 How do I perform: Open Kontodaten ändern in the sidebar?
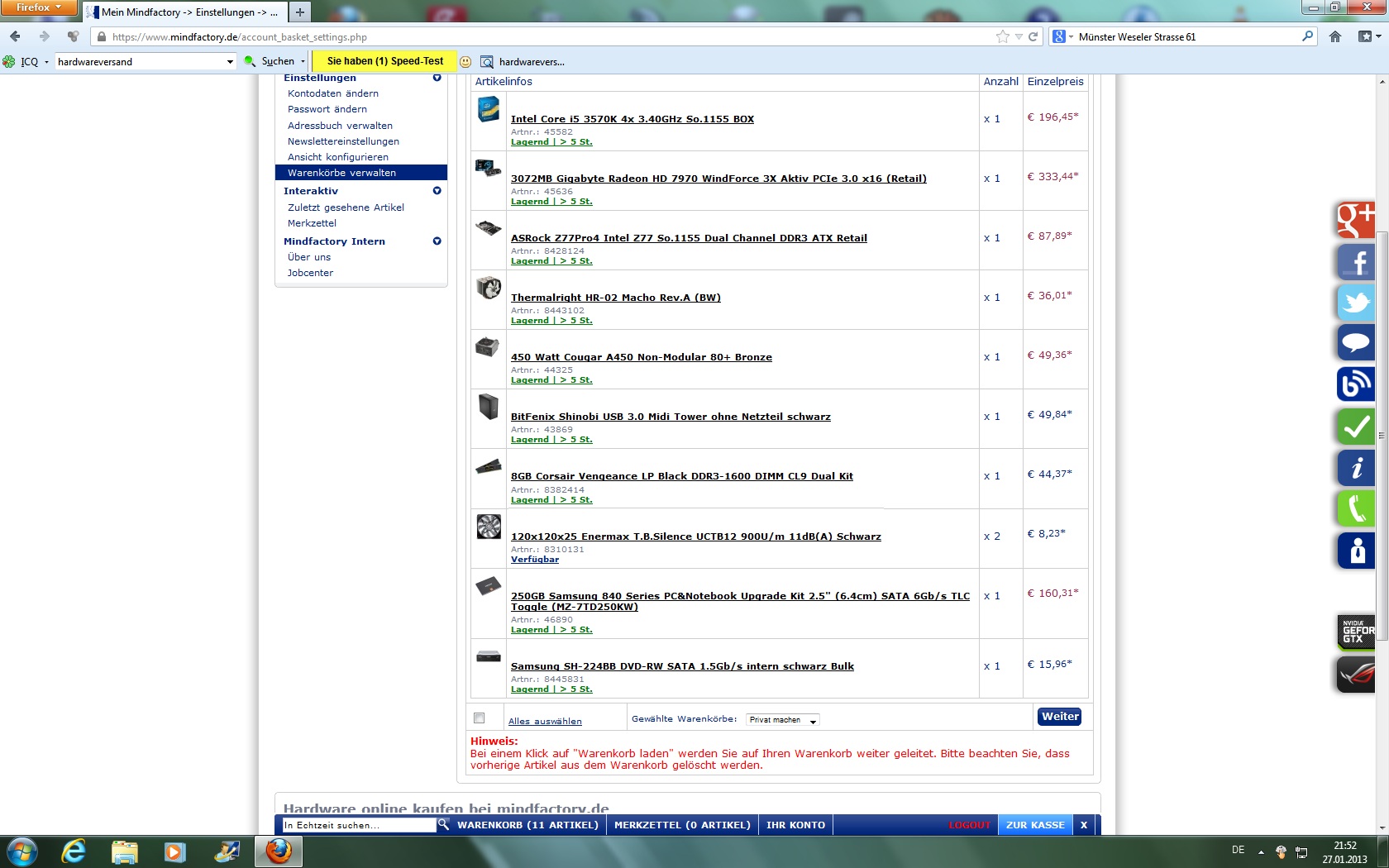[333, 93]
